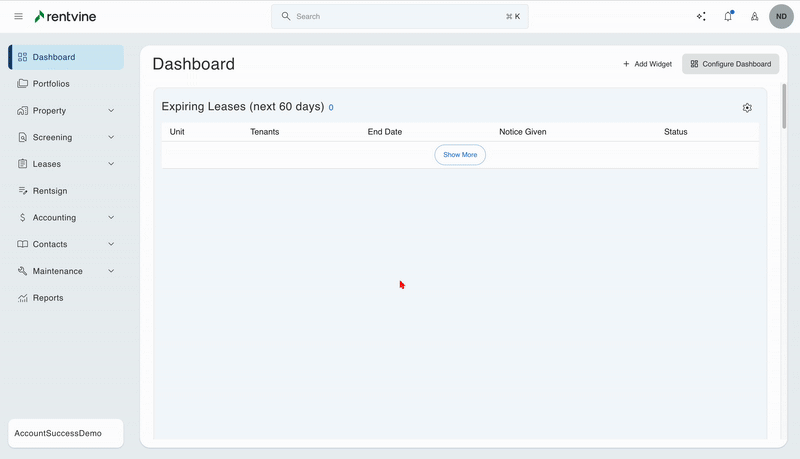Open the ND user avatar menu

[x=781, y=17]
